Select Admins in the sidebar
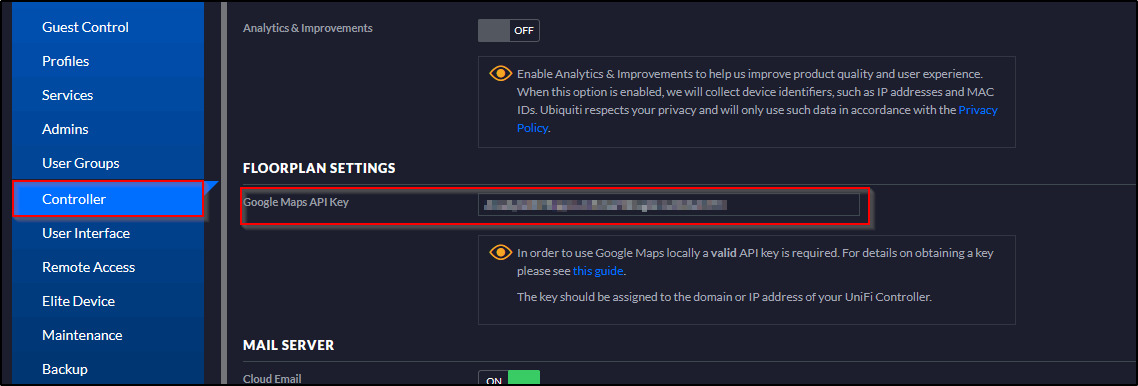This screenshot has height=386, width=1138. pyautogui.click(x=65, y=129)
